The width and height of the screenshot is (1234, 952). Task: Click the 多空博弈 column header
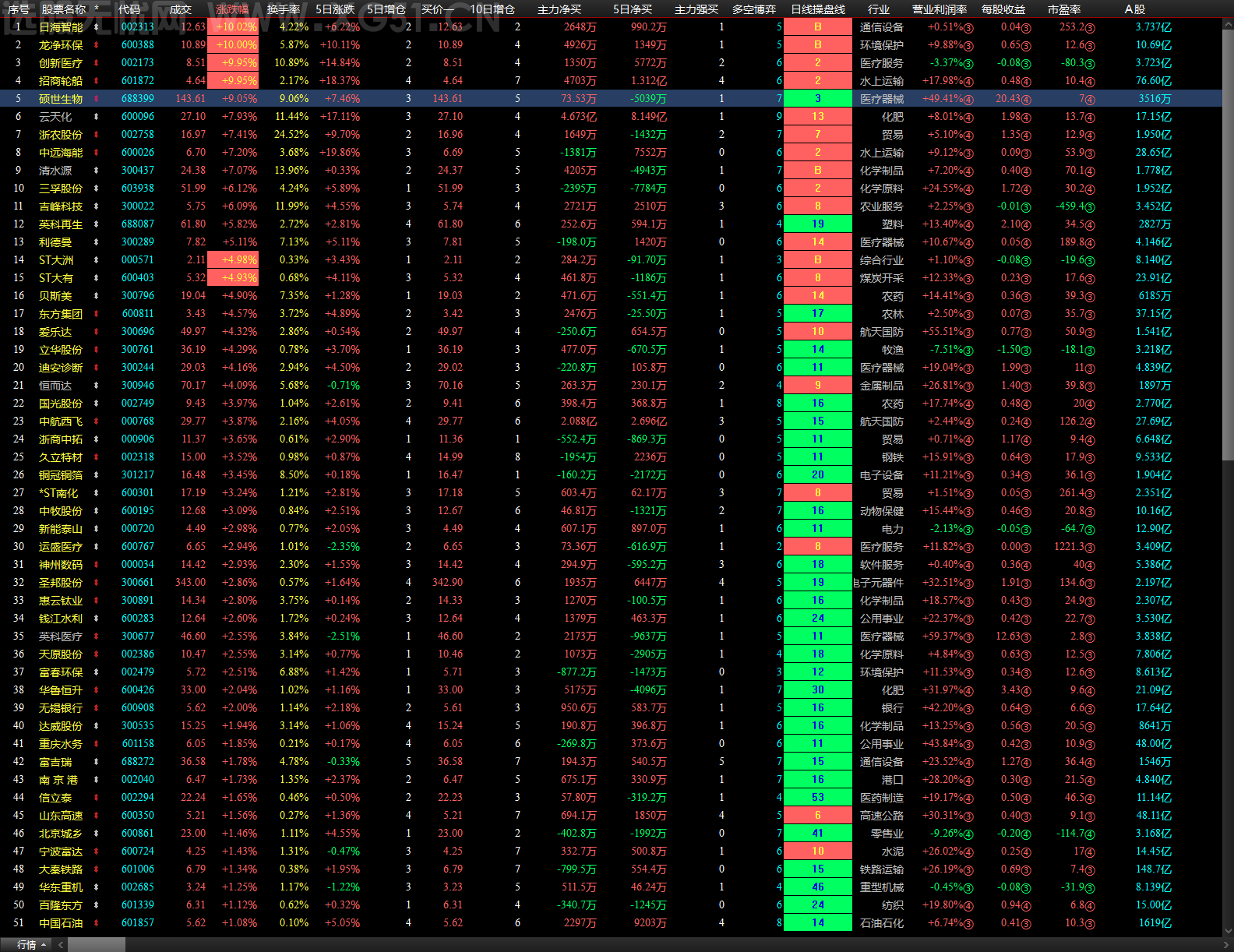[x=754, y=9]
